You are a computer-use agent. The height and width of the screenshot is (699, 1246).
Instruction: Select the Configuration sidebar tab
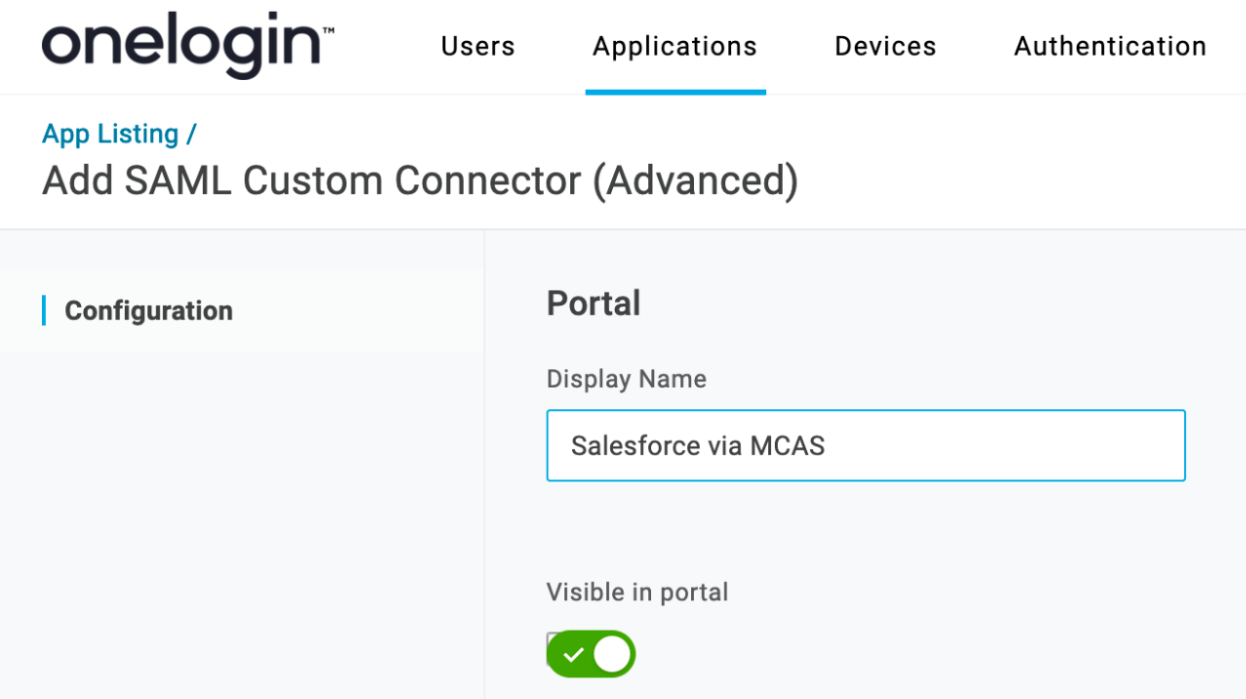tap(148, 311)
